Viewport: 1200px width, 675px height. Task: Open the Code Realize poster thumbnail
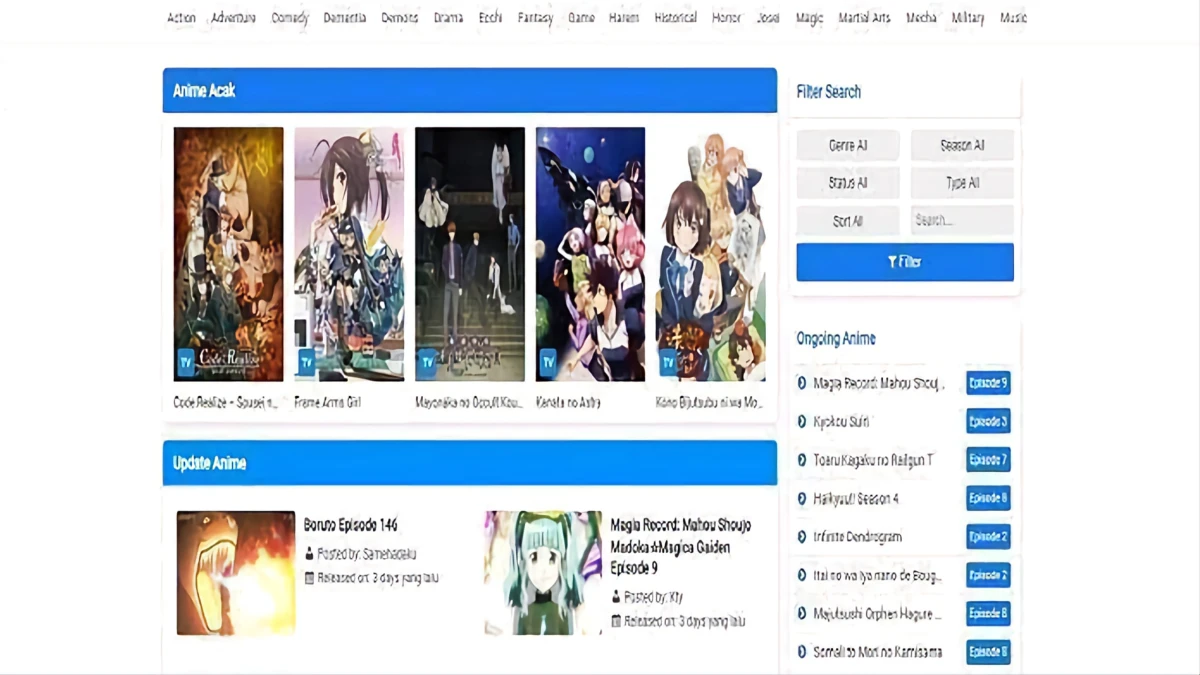228,254
